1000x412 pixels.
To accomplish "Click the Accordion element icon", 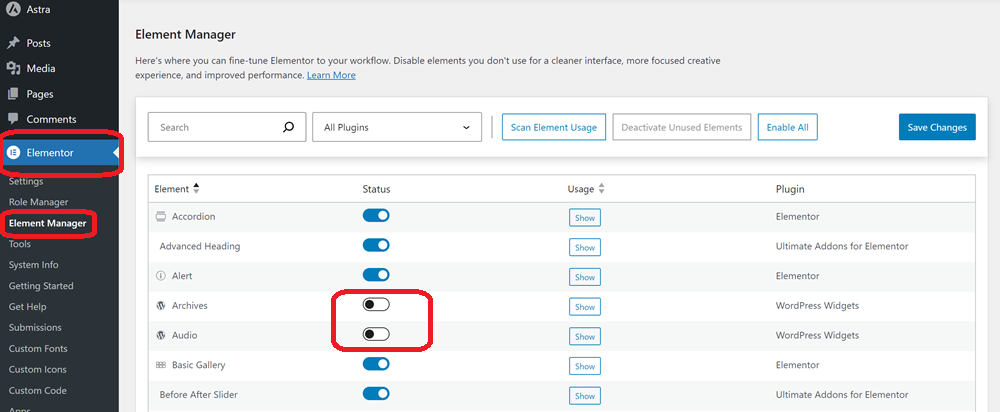I will (x=160, y=217).
